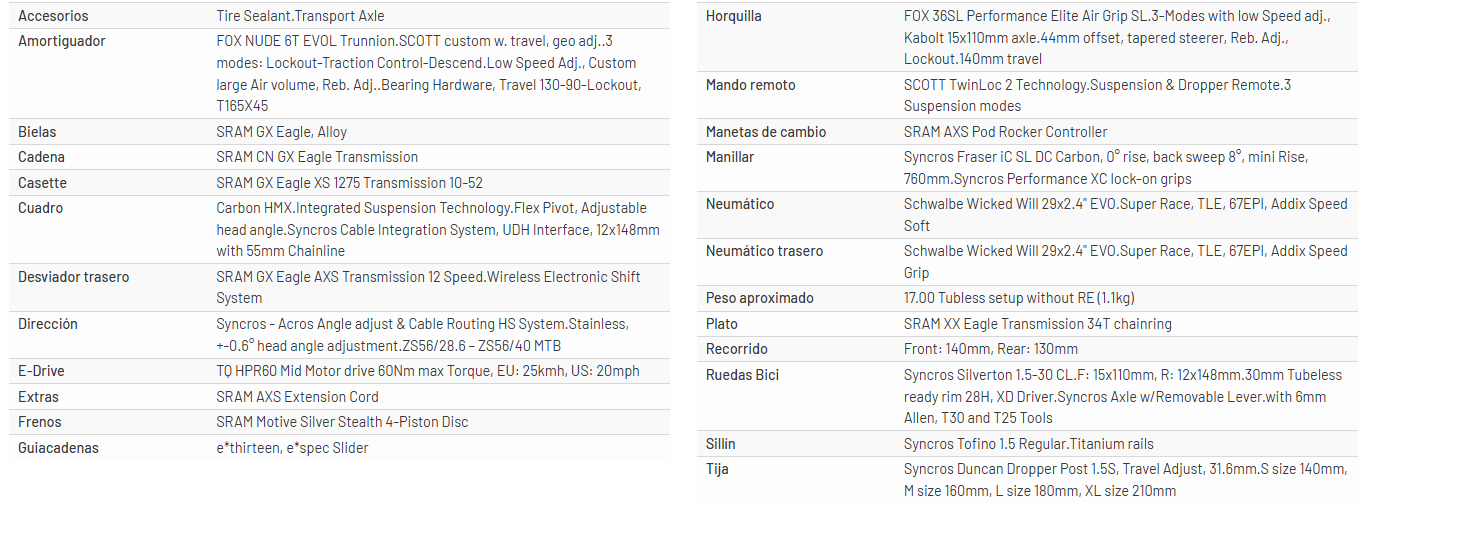The height and width of the screenshot is (538, 1462).
Task: Select the "Frenos" specification label
Action: (40, 422)
